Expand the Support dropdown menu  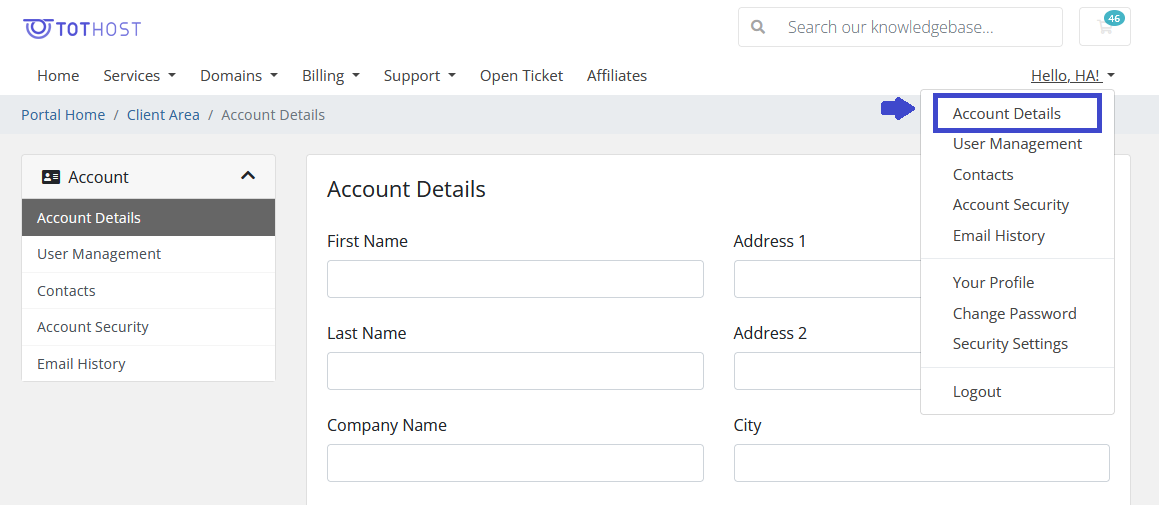point(419,75)
